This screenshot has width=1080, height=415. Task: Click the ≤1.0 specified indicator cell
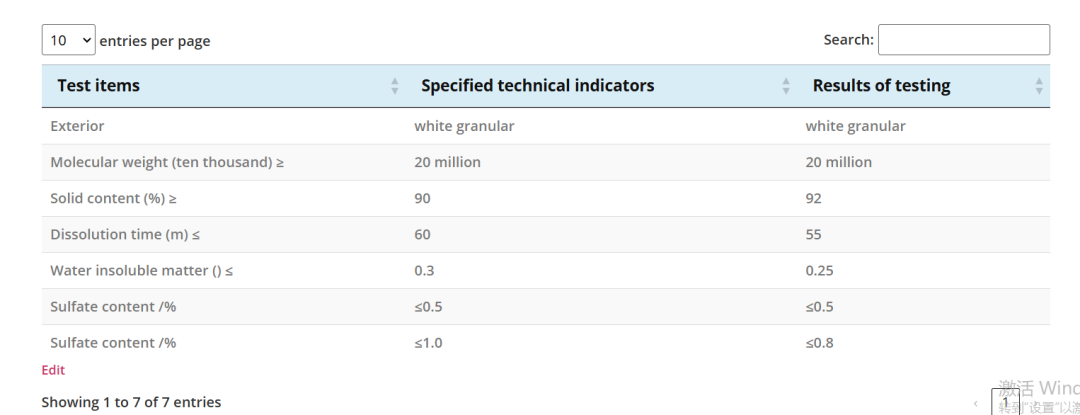click(428, 343)
